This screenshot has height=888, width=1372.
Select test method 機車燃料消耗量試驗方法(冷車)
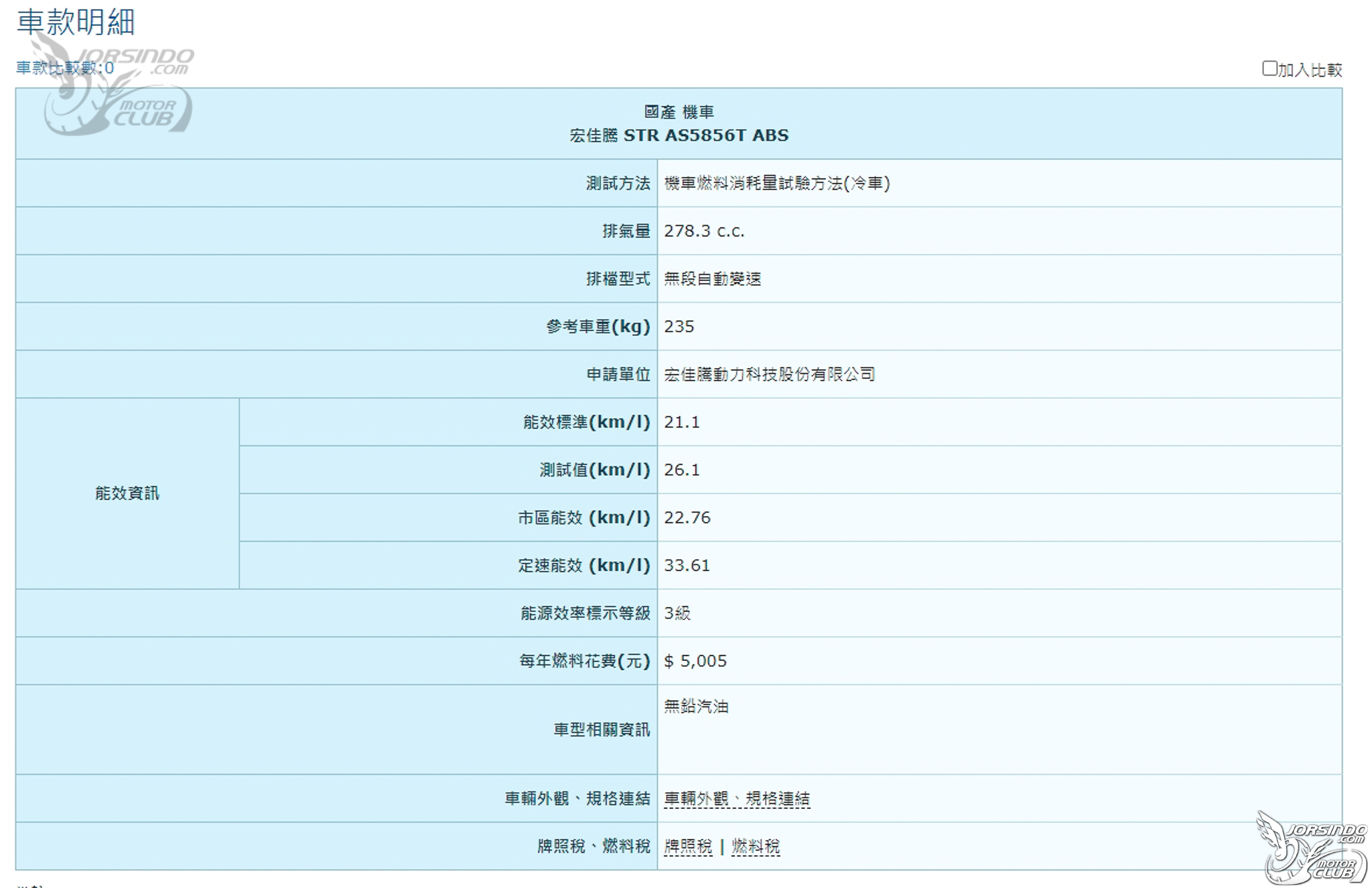point(776,183)
